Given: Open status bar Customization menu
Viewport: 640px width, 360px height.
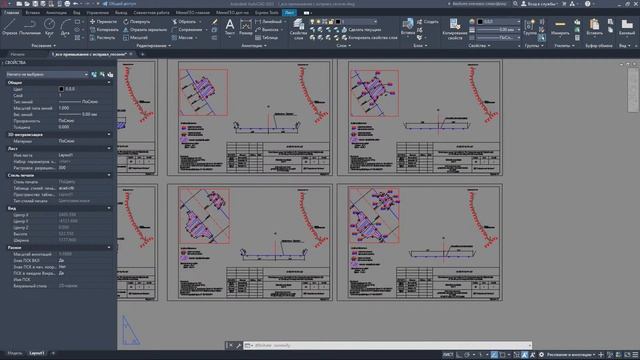Looking at the screenshot, I should tap(635, 355).
